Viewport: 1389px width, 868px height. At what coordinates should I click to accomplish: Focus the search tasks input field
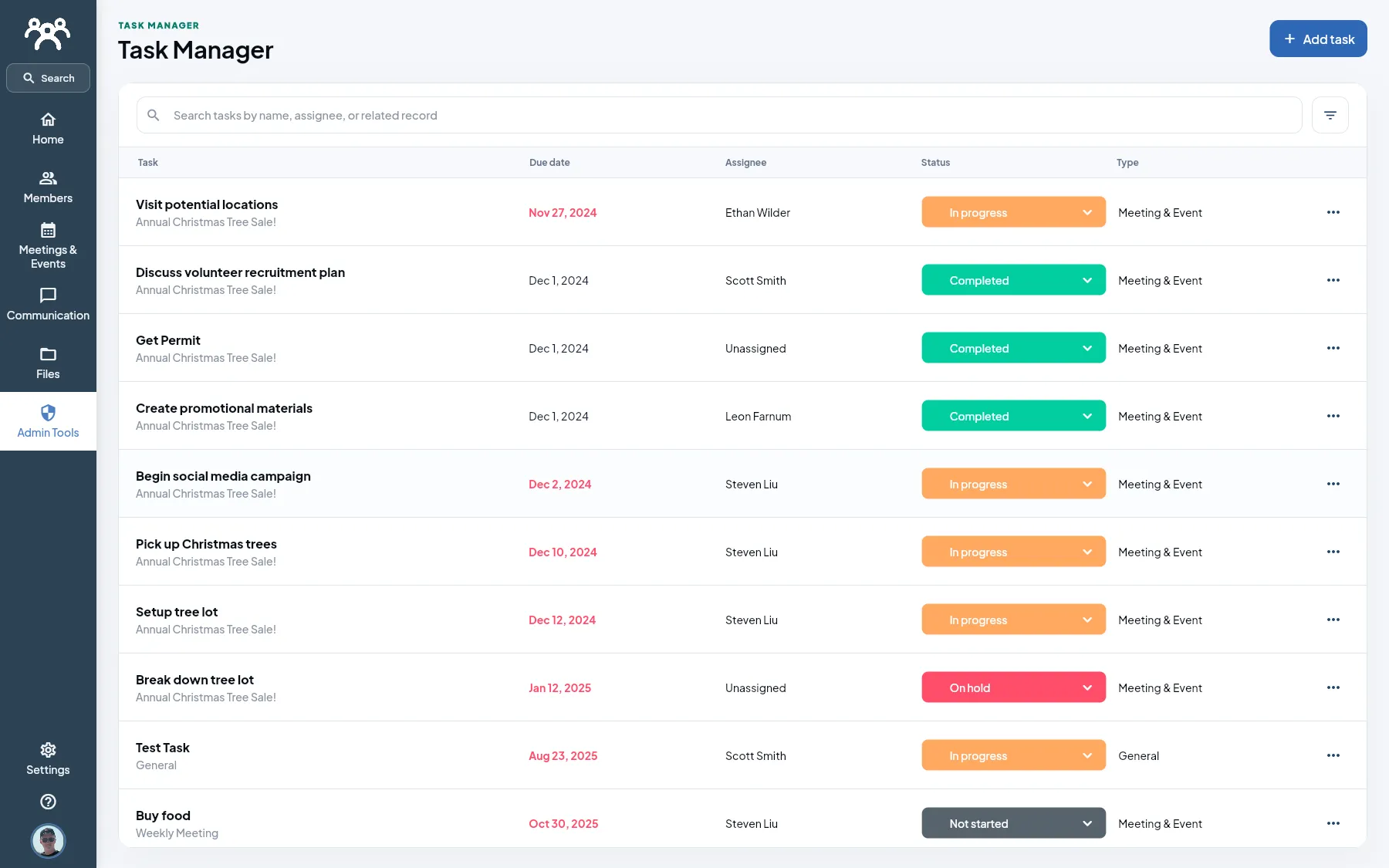click(719, 115)
